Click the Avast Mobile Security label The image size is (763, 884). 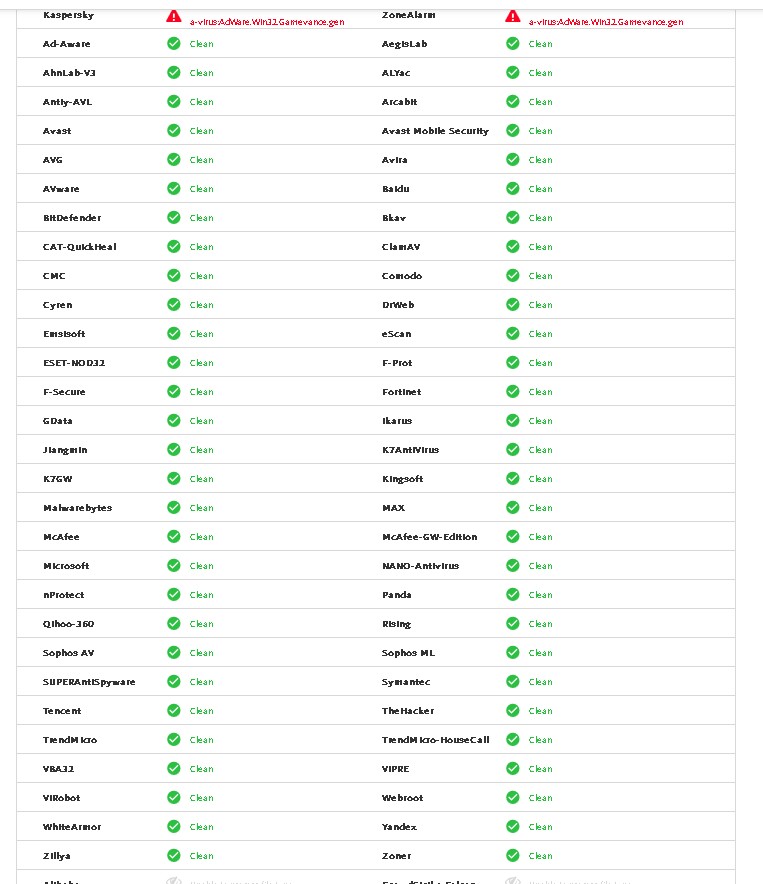tap(435, 131)
